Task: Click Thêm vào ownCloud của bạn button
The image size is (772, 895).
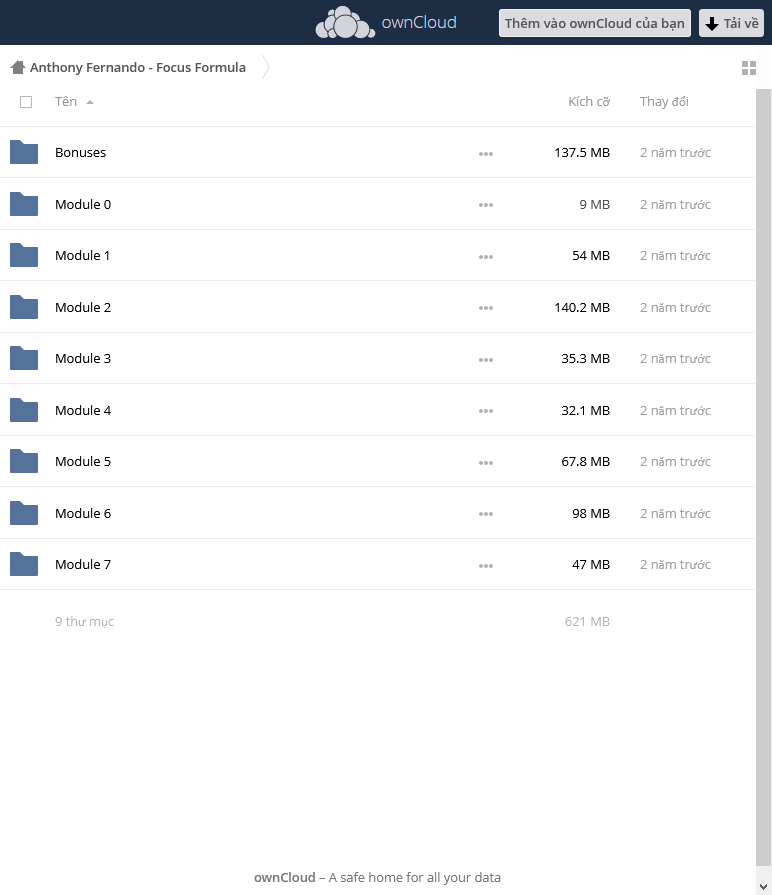Action: [x=595, y=23]
